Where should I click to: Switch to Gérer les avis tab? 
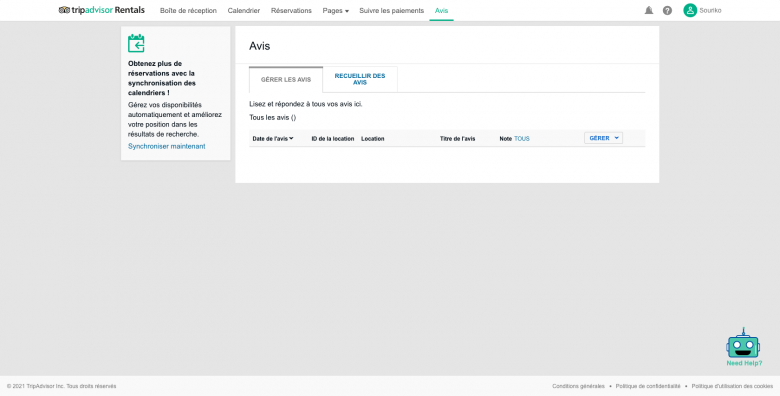pyautogui.click(x=286, y=80)
